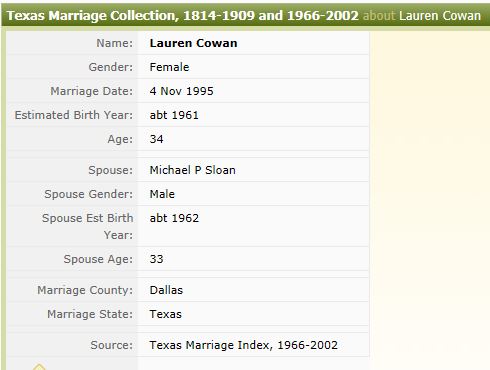Click the Female gender value
The height and width of the screenshot is (370, 490).
coord(169,67)
